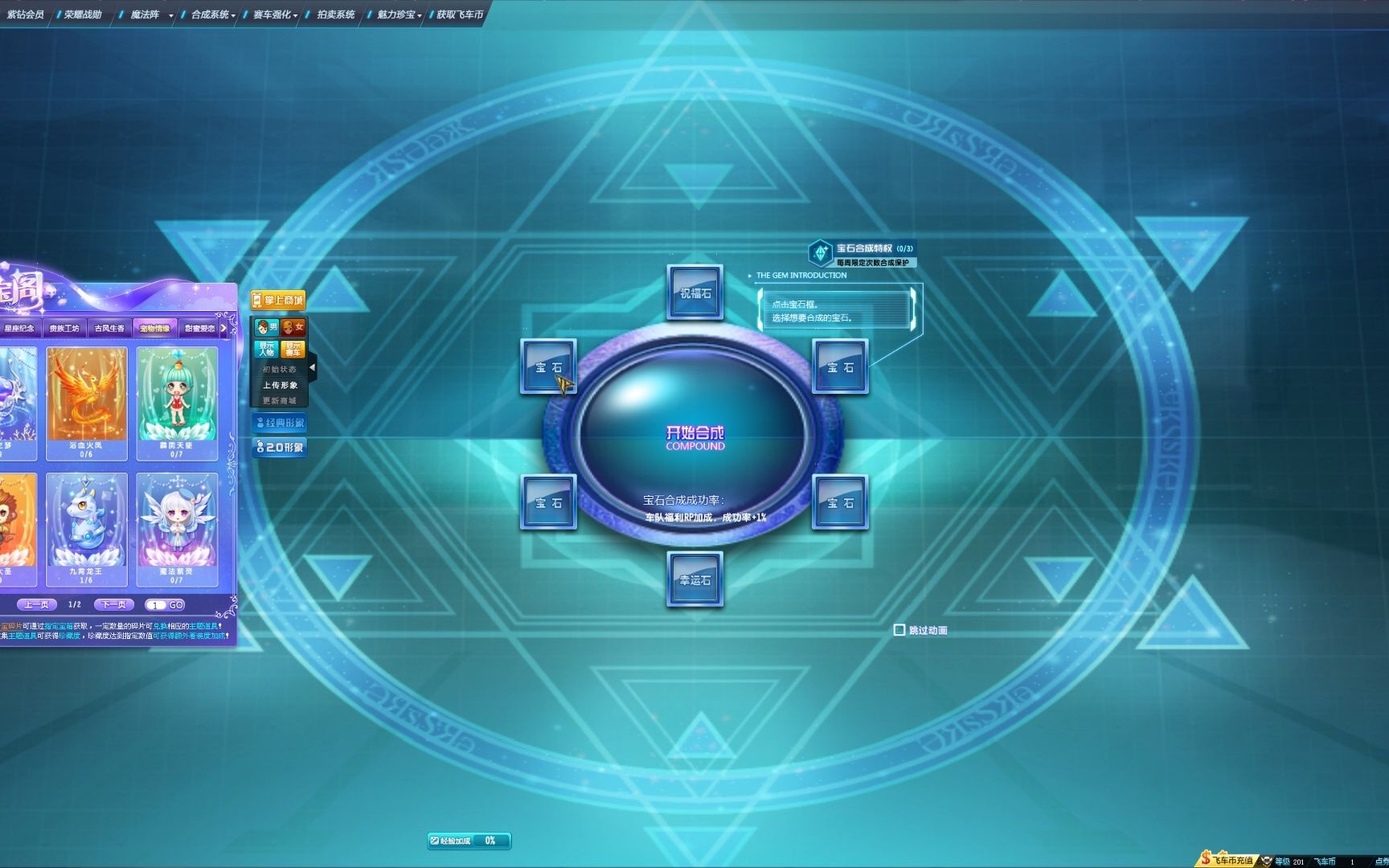Open the 紫钻会员 menu
The height and width of the screenshot is (868, 1389).
[25, 14]
